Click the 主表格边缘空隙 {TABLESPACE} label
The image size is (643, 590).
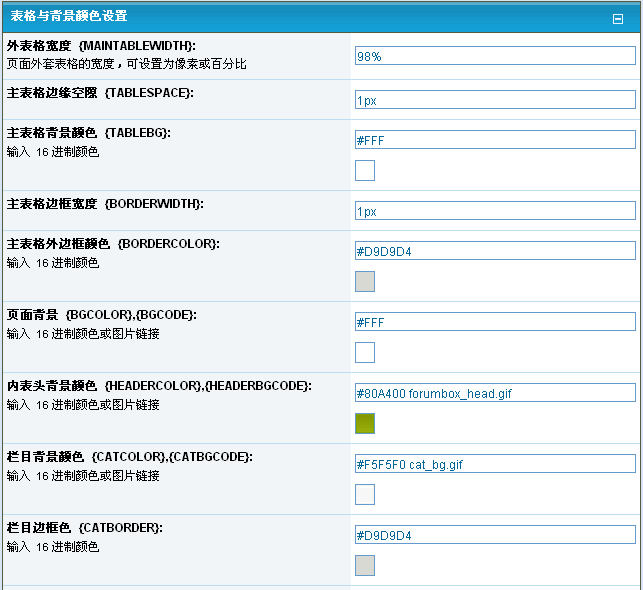coord(100,93)
